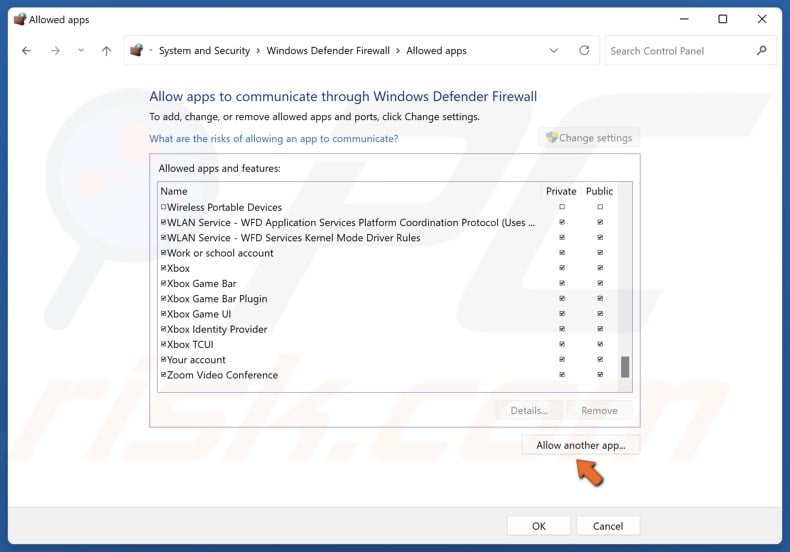Toggle Public for Your account
The height and width of the screenshot is (552, 790).
coord(600,360)
